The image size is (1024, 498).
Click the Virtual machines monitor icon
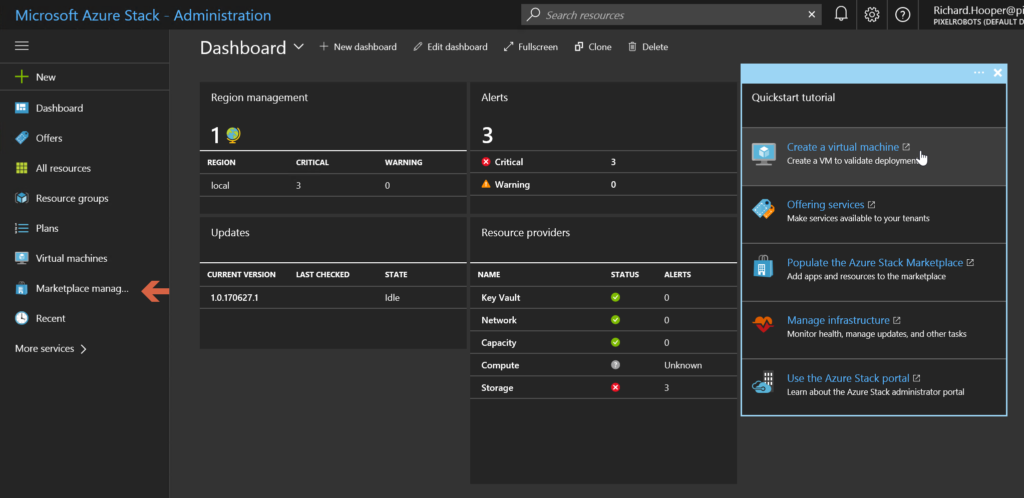click(x=22, y=258)
